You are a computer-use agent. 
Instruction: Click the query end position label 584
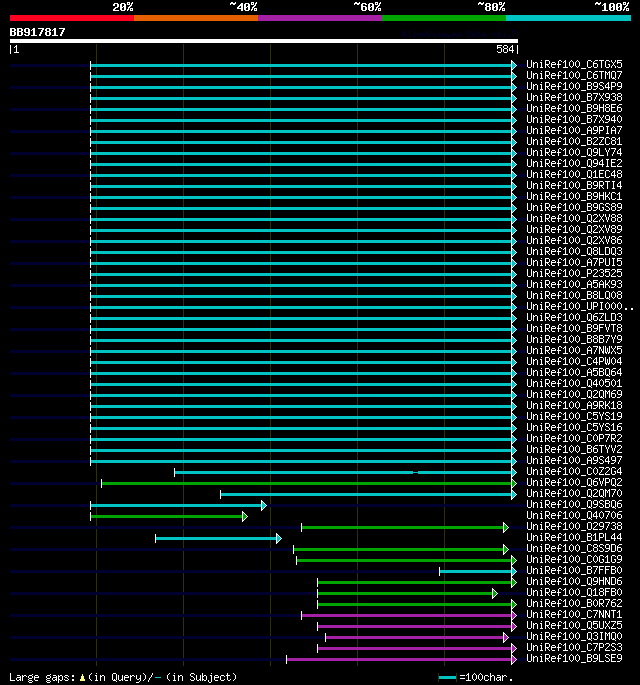pos(505,49)
